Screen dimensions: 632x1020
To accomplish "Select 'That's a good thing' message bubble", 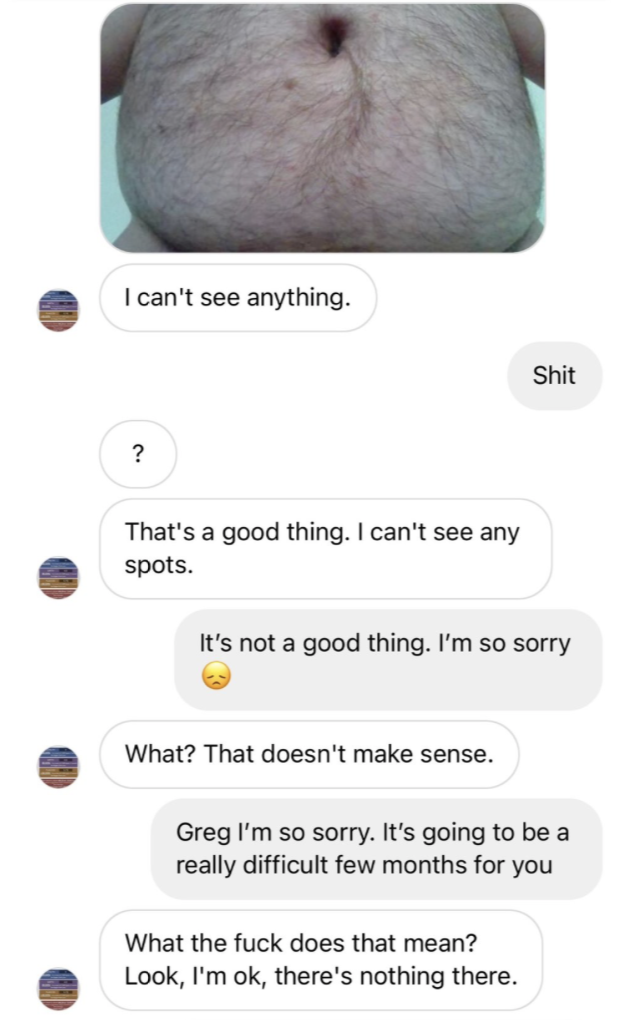I will click(326, 548).
